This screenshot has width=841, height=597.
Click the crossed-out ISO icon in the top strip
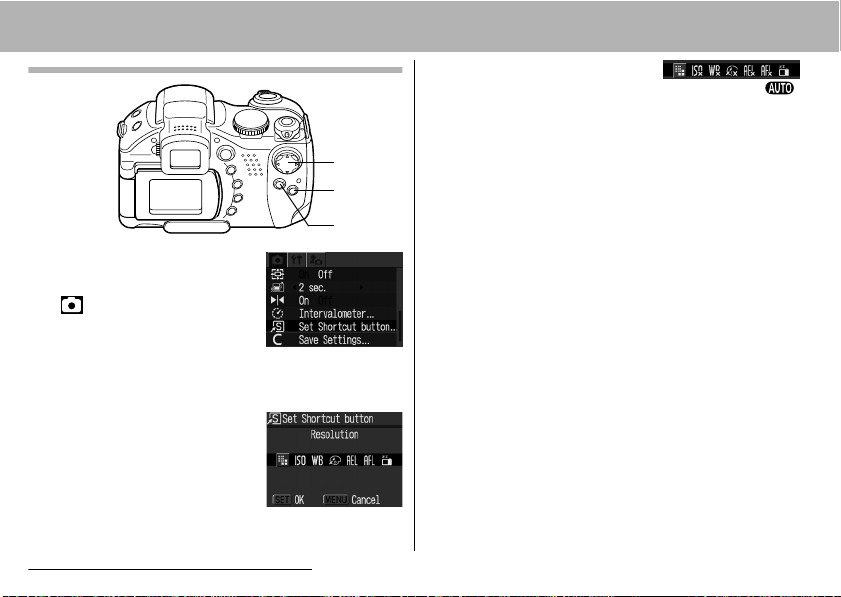click(697, 70)
